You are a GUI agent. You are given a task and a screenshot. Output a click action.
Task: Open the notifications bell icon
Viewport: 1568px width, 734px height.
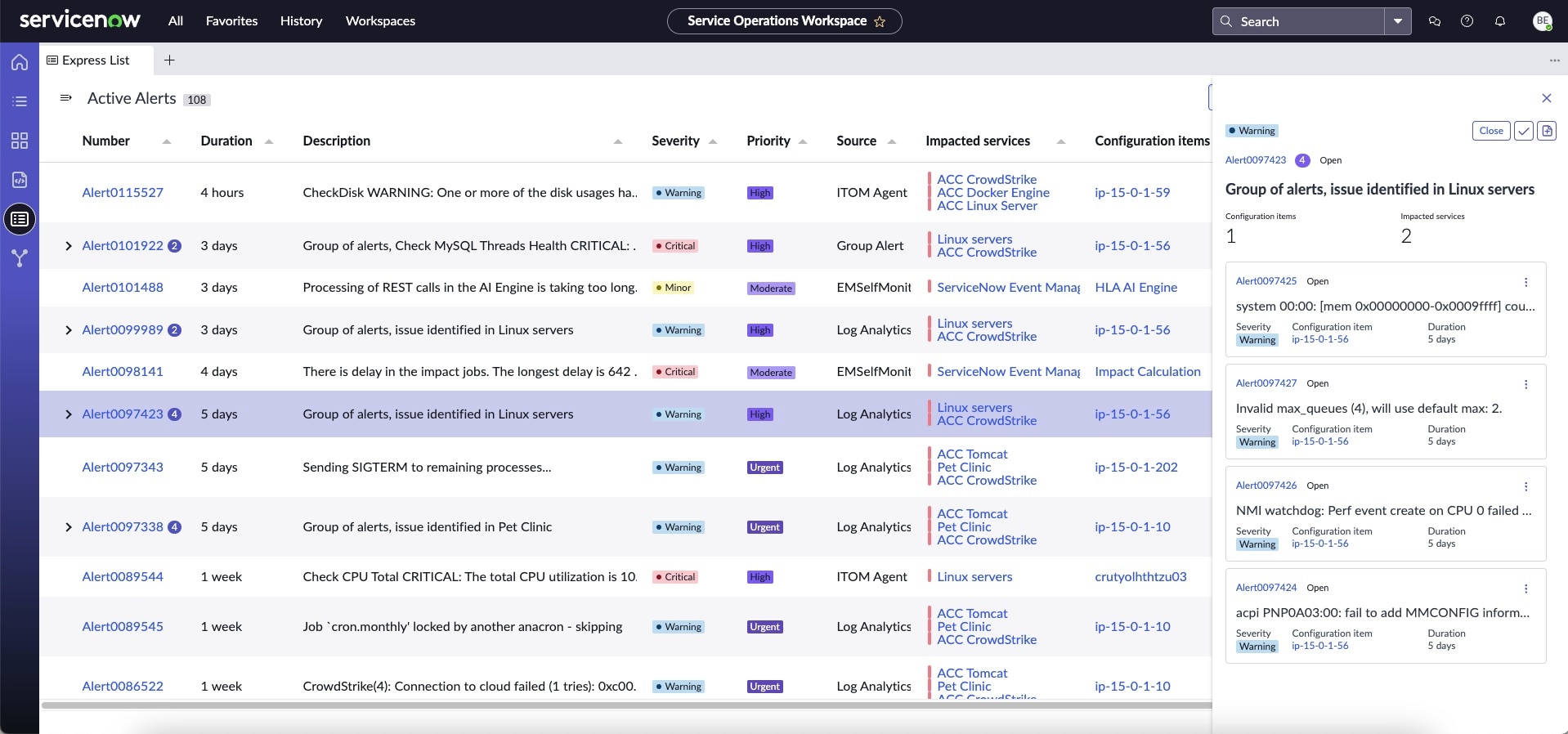(1499, 21)
